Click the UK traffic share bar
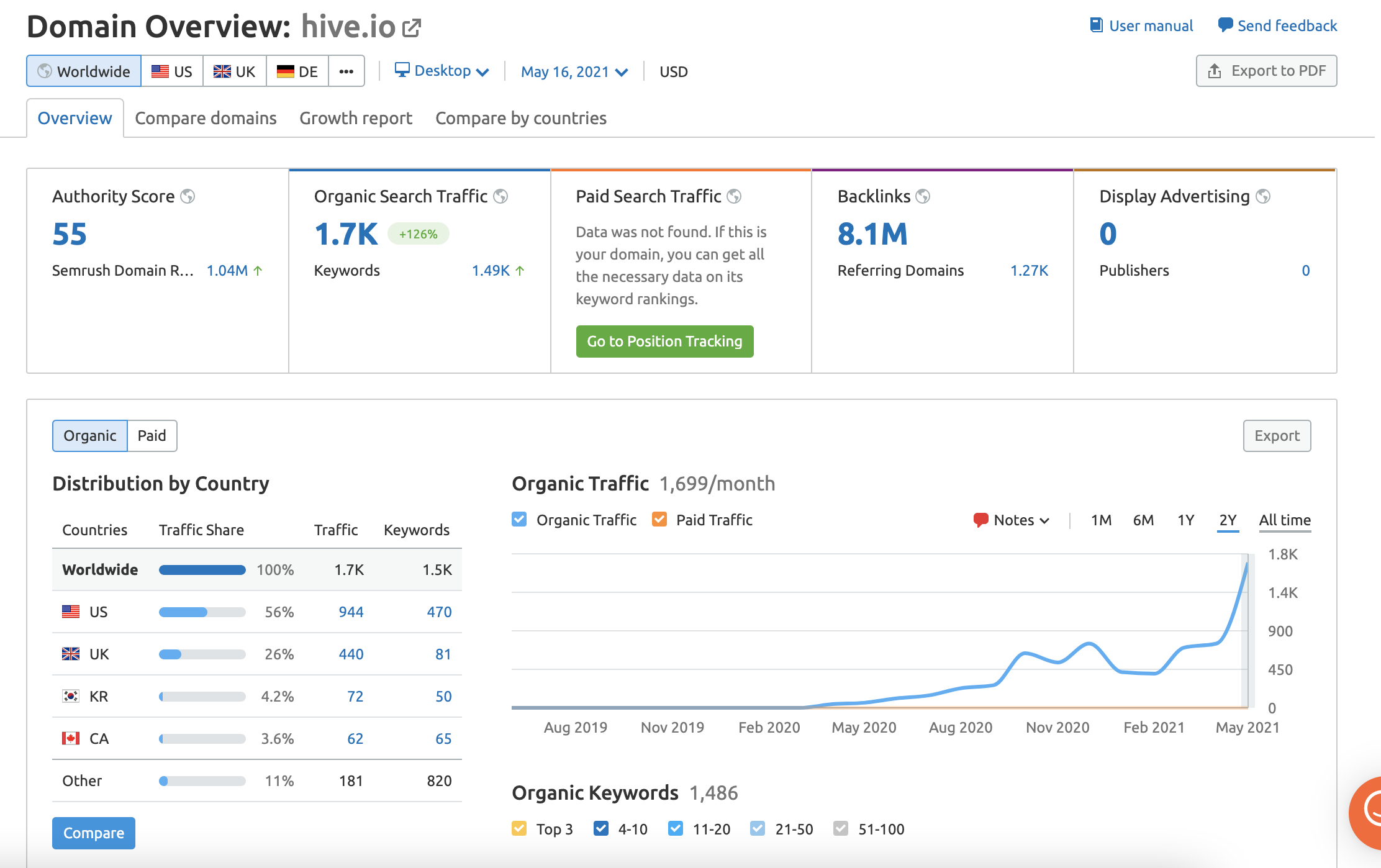The height and width of the screenshot is (868, 1381). [202, 654]
